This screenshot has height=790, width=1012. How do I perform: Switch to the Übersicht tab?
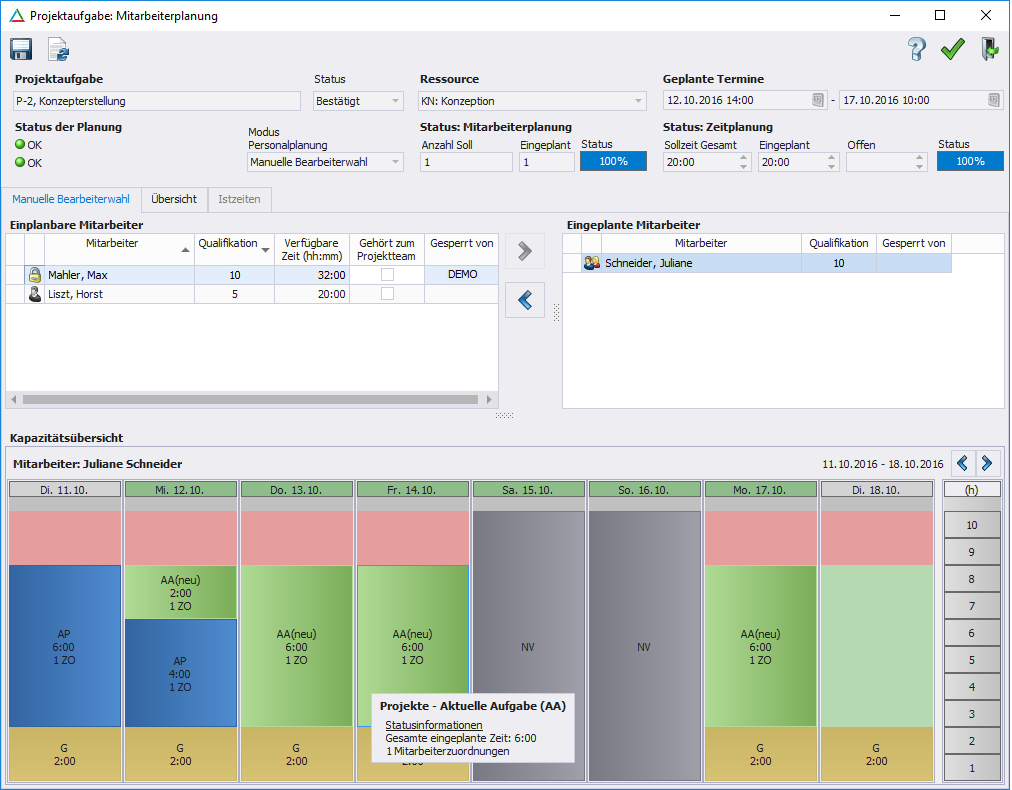tap(174, 199)
